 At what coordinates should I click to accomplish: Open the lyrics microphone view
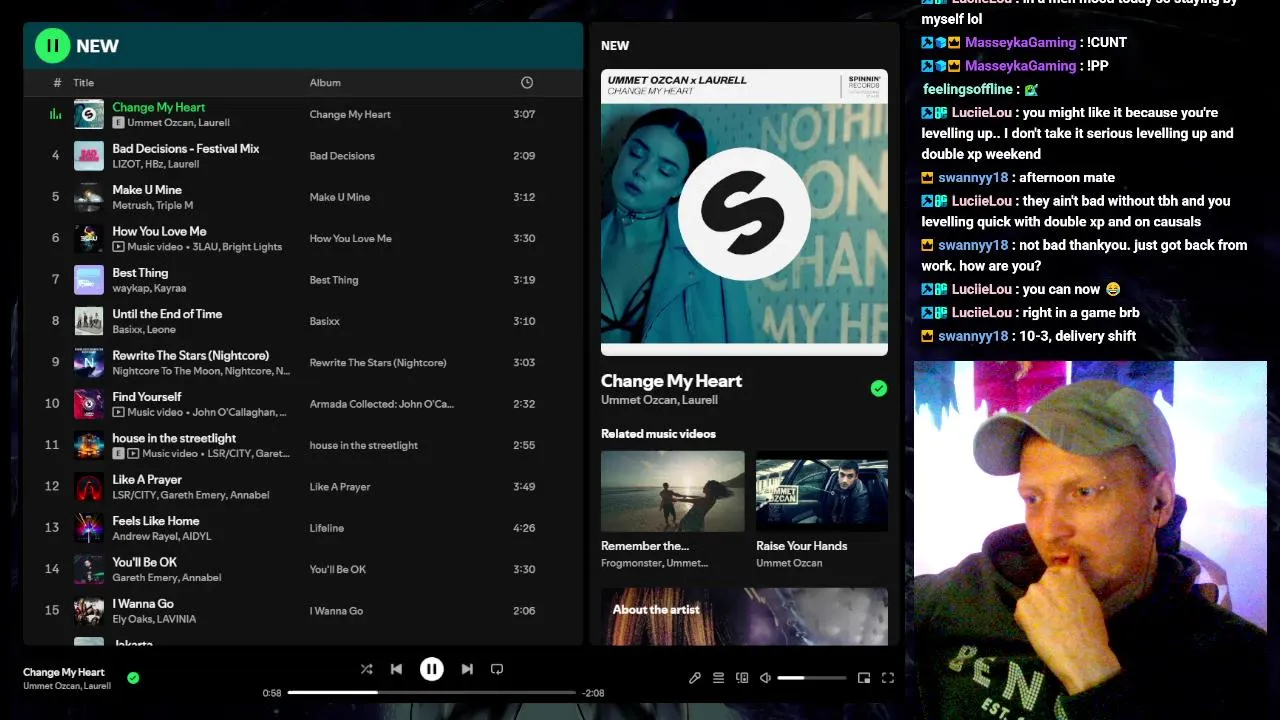695,678
